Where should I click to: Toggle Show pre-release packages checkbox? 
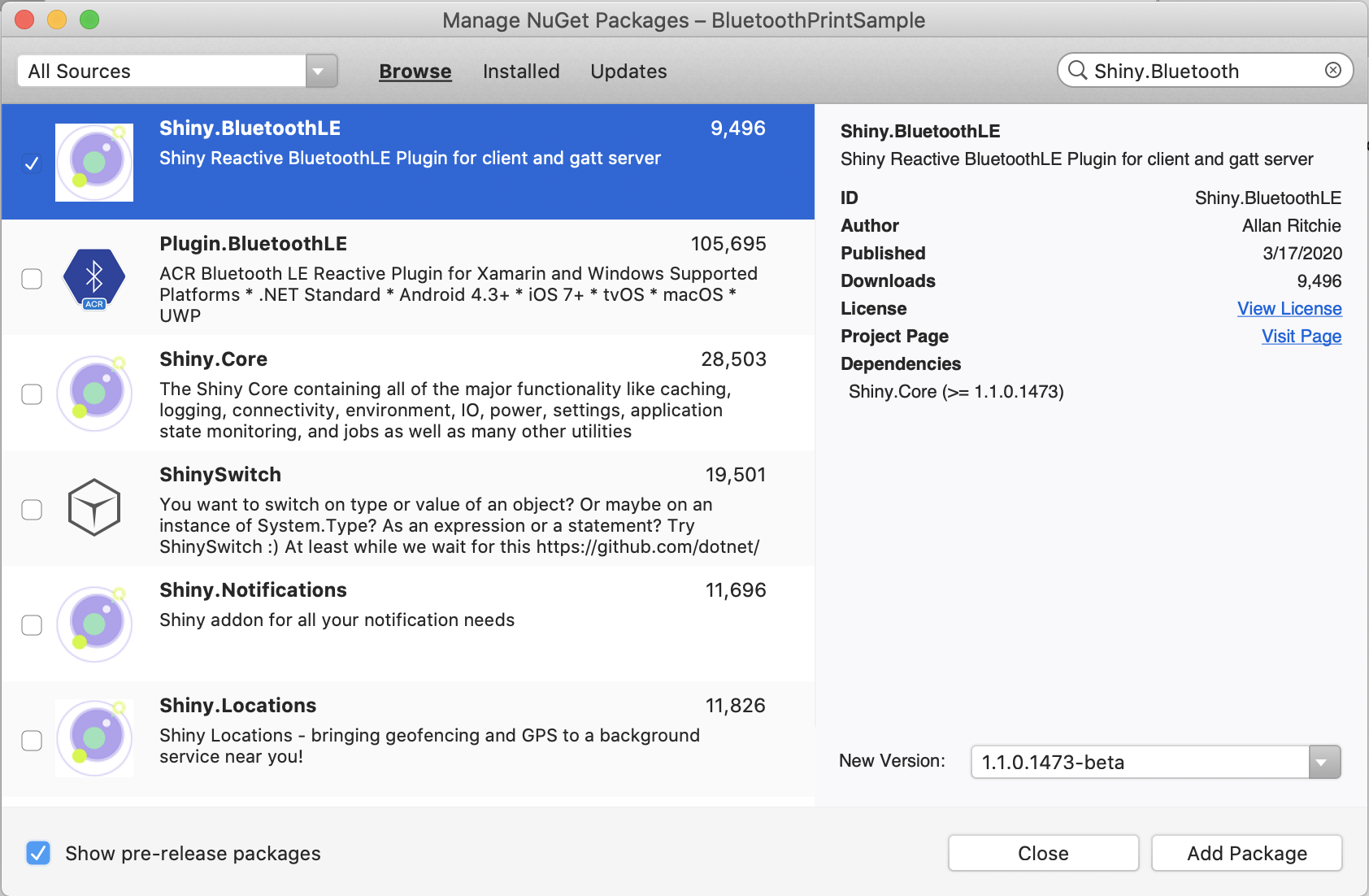(38, 853)
